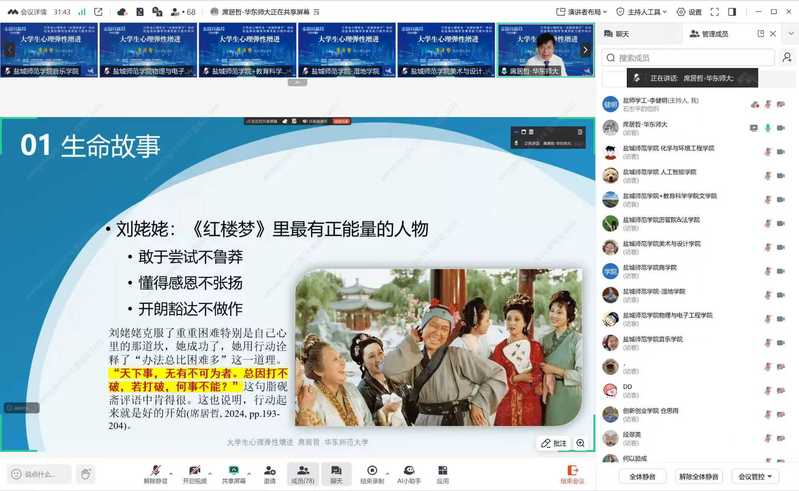Open the Apps (应用) icon
Image resolution: width=799 pixels, height=491 pixels.
pyautogui.click(x=442, y=472)
